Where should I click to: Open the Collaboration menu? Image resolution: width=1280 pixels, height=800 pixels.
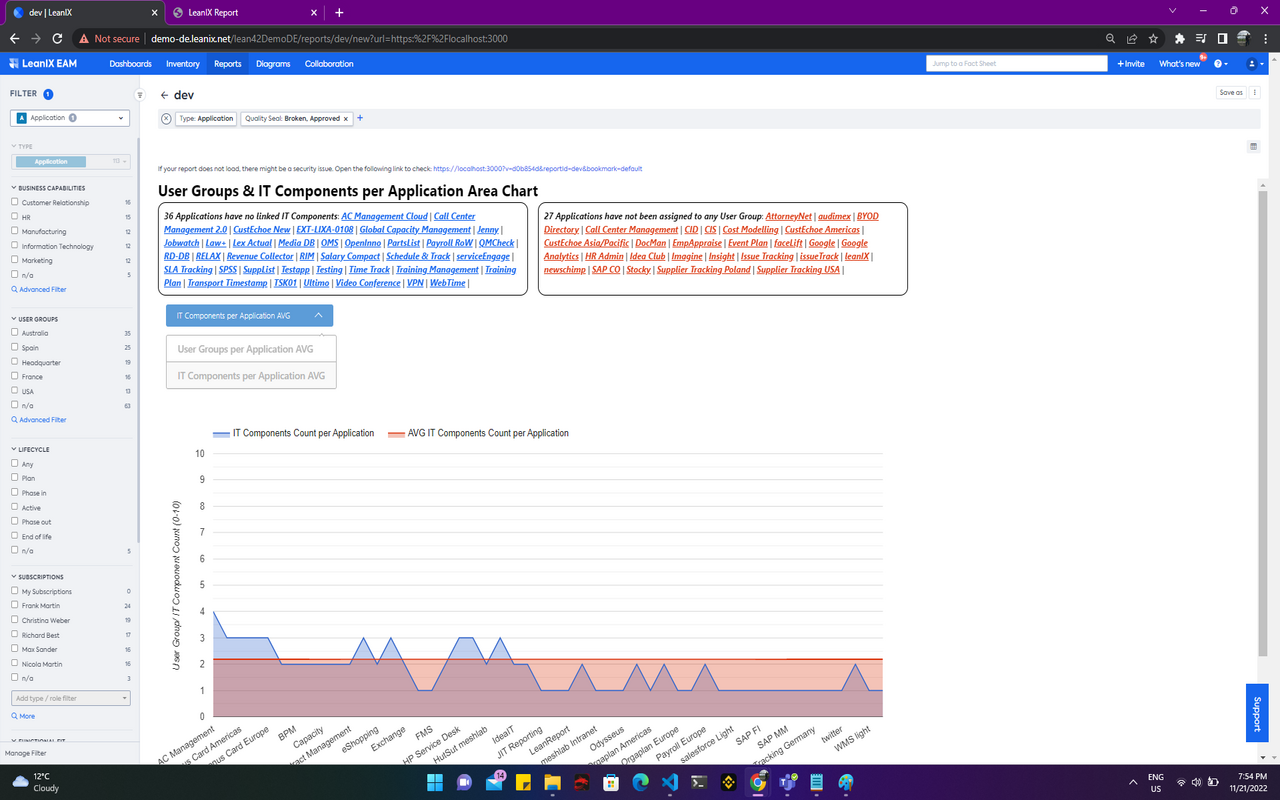(x=329, y=63)
